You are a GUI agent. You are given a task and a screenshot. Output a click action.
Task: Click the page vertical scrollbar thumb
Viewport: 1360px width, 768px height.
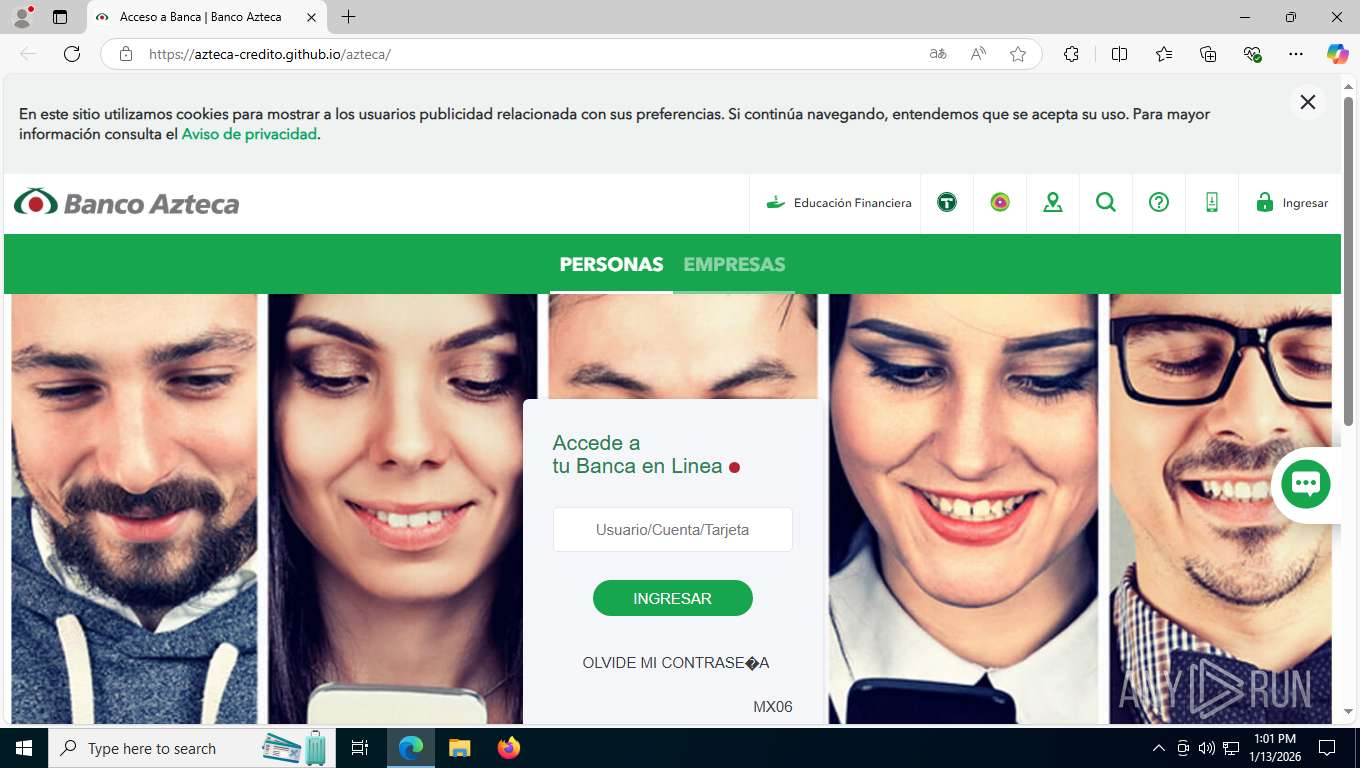pyautogui.click(x=1348, y=260)
